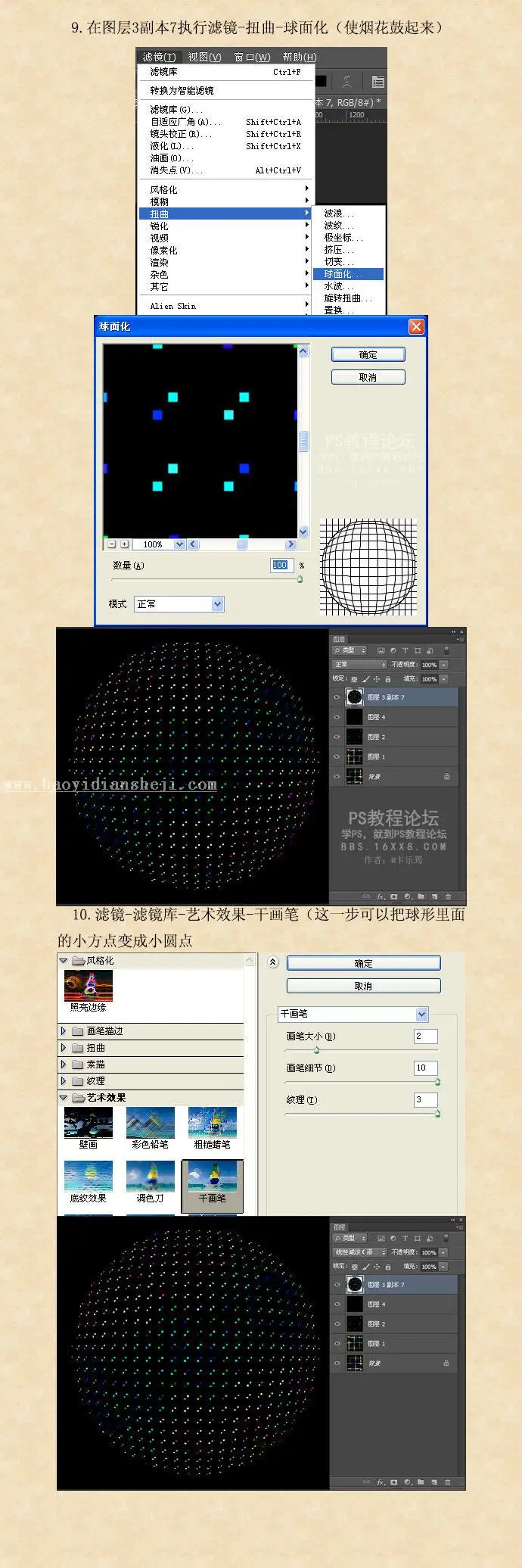Click smart object filter icon in upper layers panel
Image resolution: width=522 pixels, height=1568 pixels.
430,650
